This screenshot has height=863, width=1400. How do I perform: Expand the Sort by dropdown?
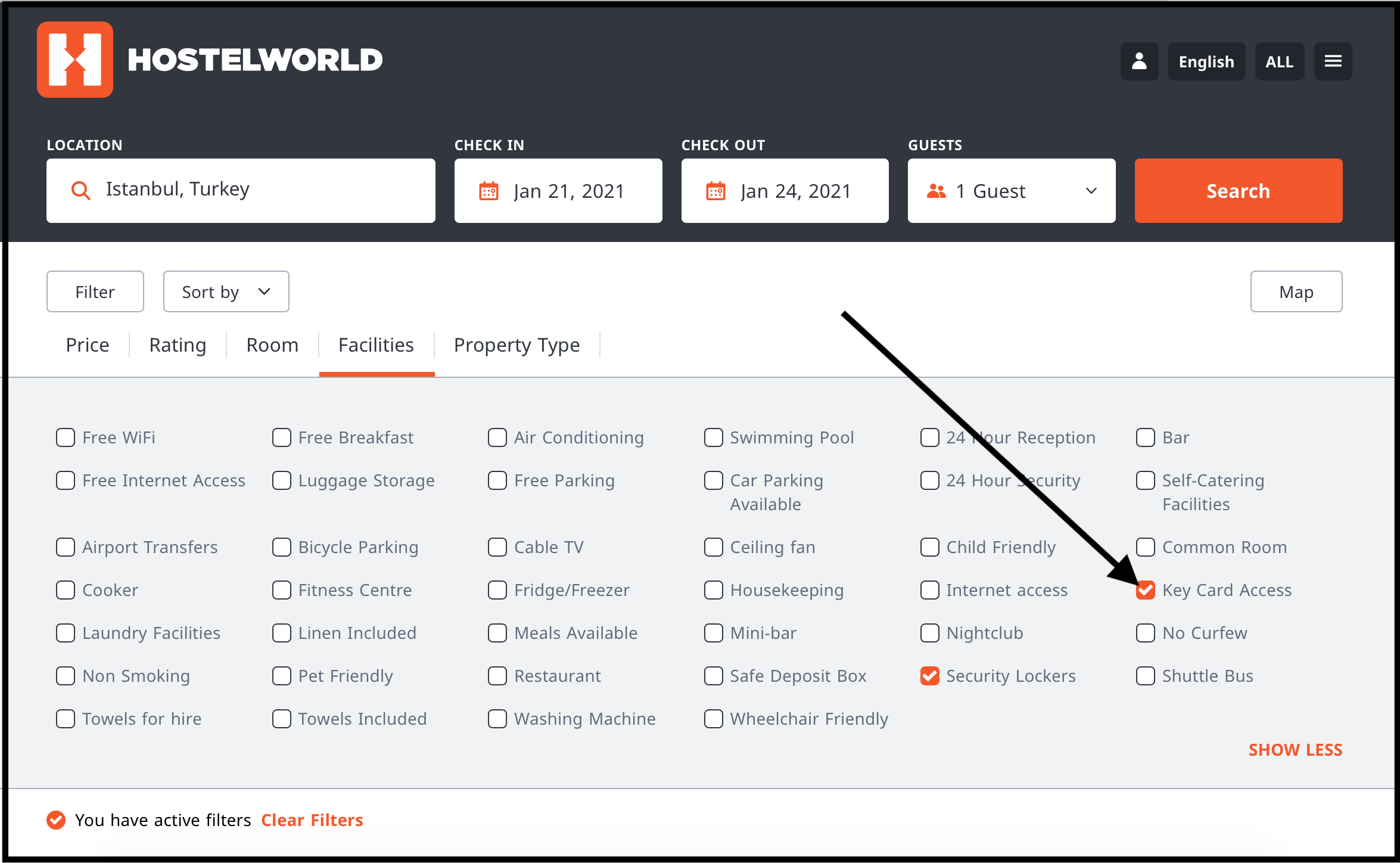click(226, 291)
